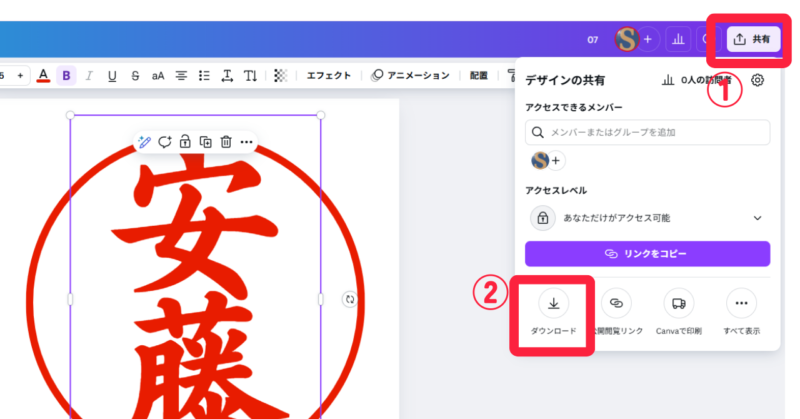Focus the メンバーまたはグループを追加 field
800x419 pixels.
[x=647, y=132]
